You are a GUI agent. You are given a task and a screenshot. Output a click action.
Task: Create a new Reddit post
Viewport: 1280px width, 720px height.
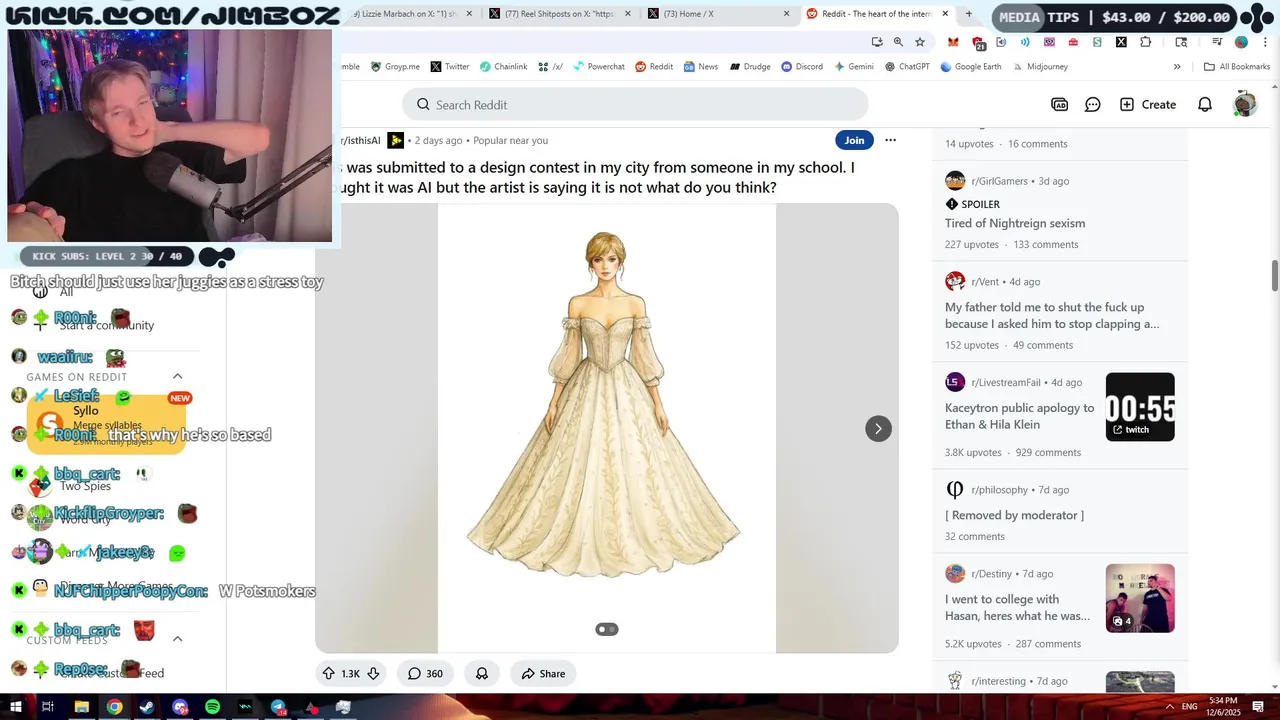[1148, 104]
